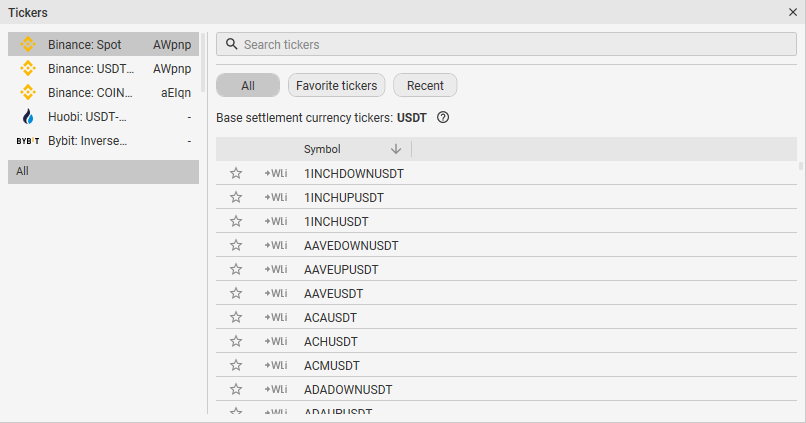Select the All filter button

248,85
